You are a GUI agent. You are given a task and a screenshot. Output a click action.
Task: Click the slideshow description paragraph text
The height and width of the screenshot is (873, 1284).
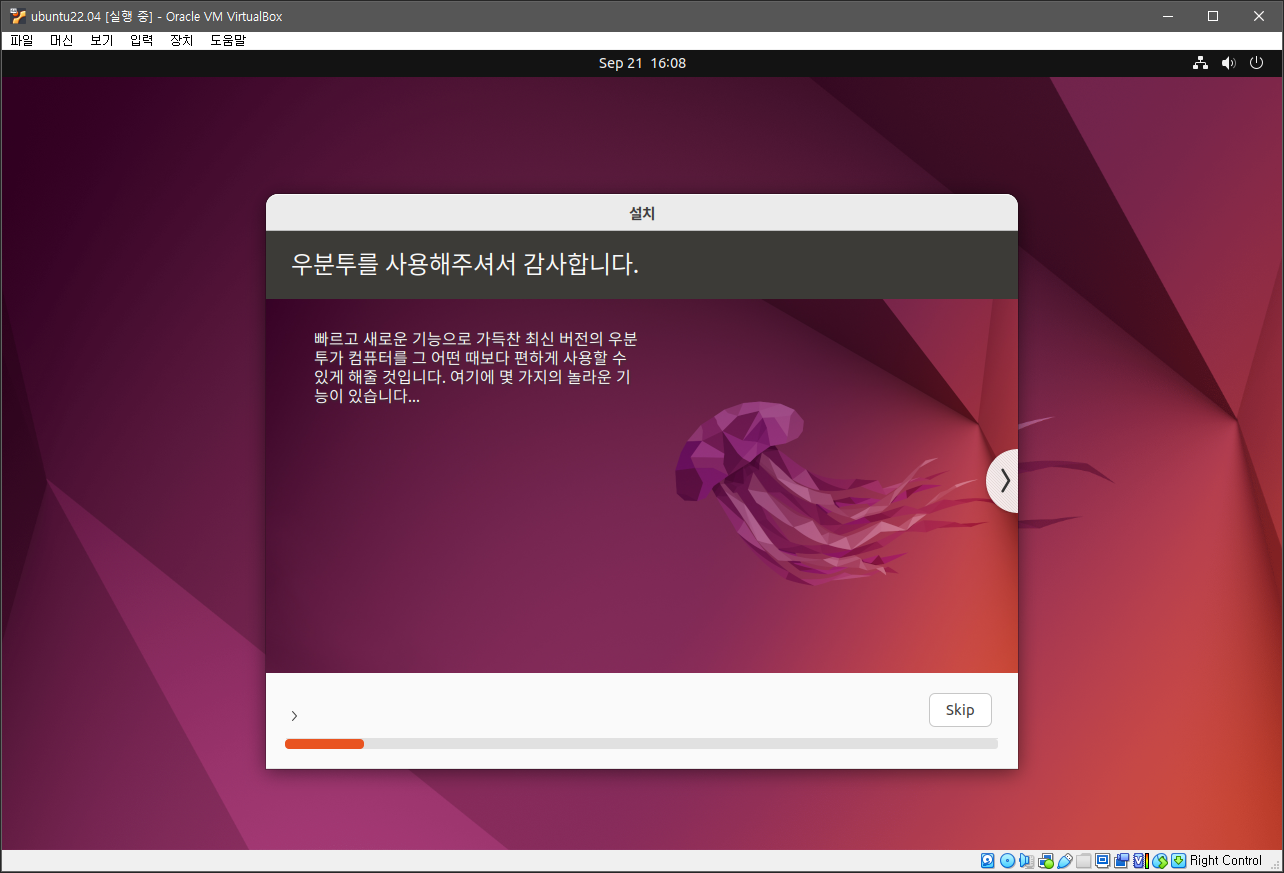point(475,367)
